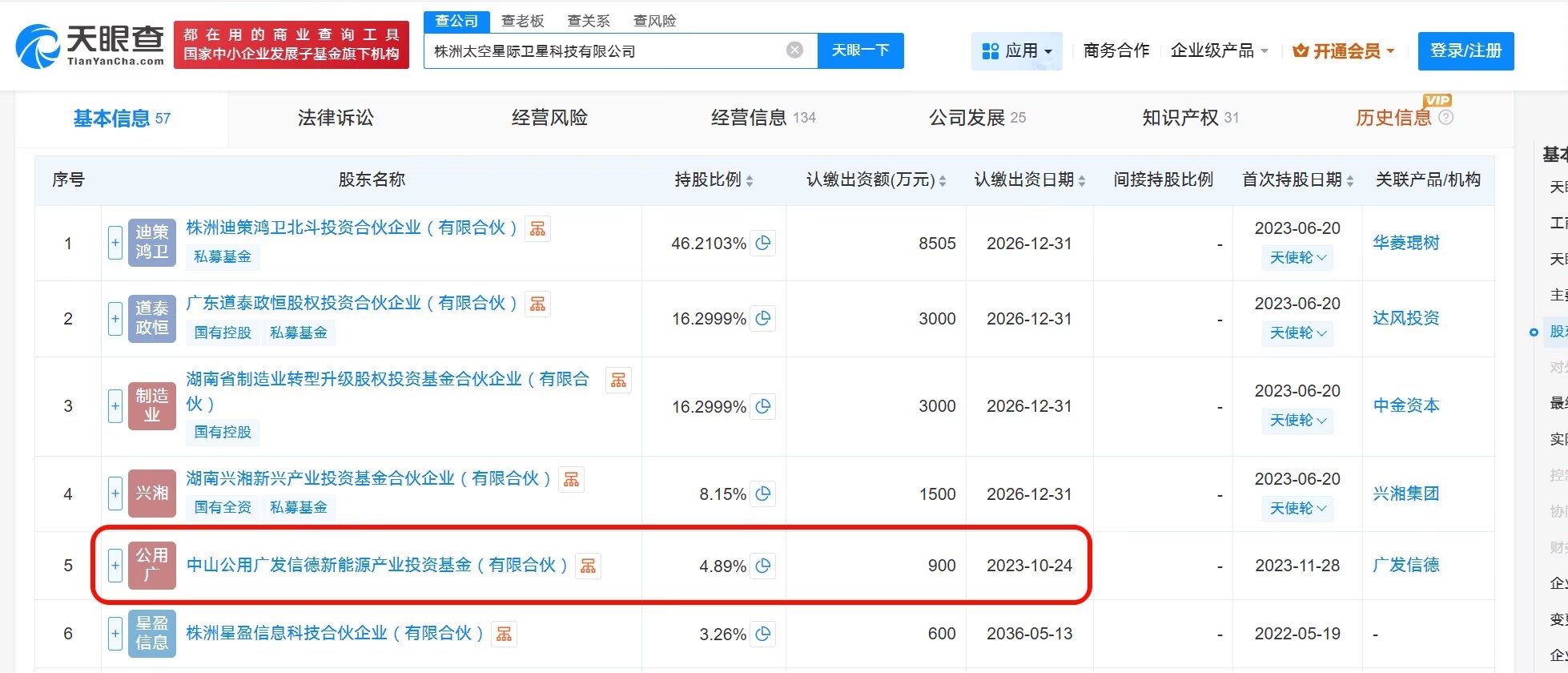Switch to the 查风险 search tab
1568x673 pixels.
[654, 21]
